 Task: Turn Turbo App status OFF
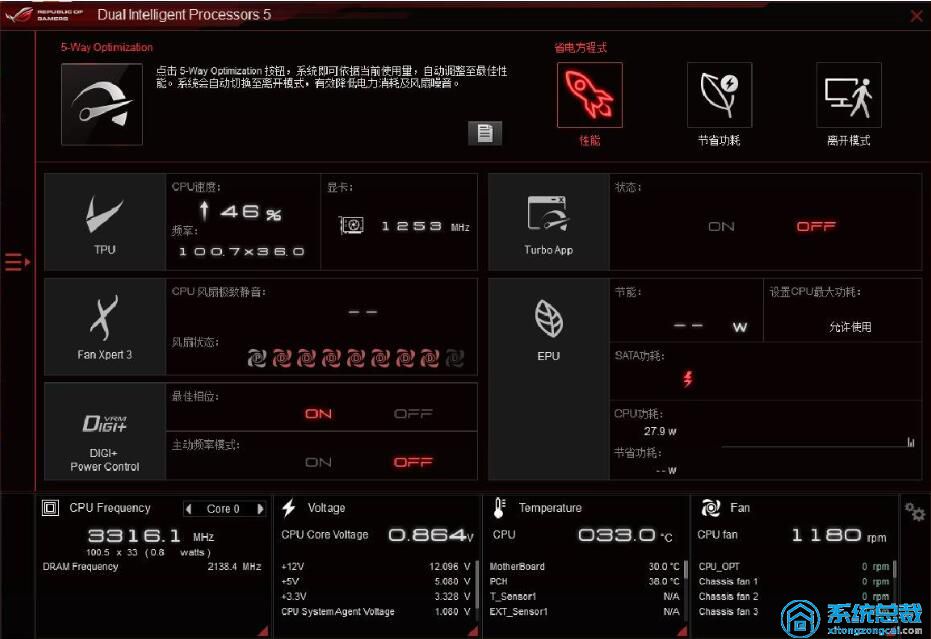[816, 226]
